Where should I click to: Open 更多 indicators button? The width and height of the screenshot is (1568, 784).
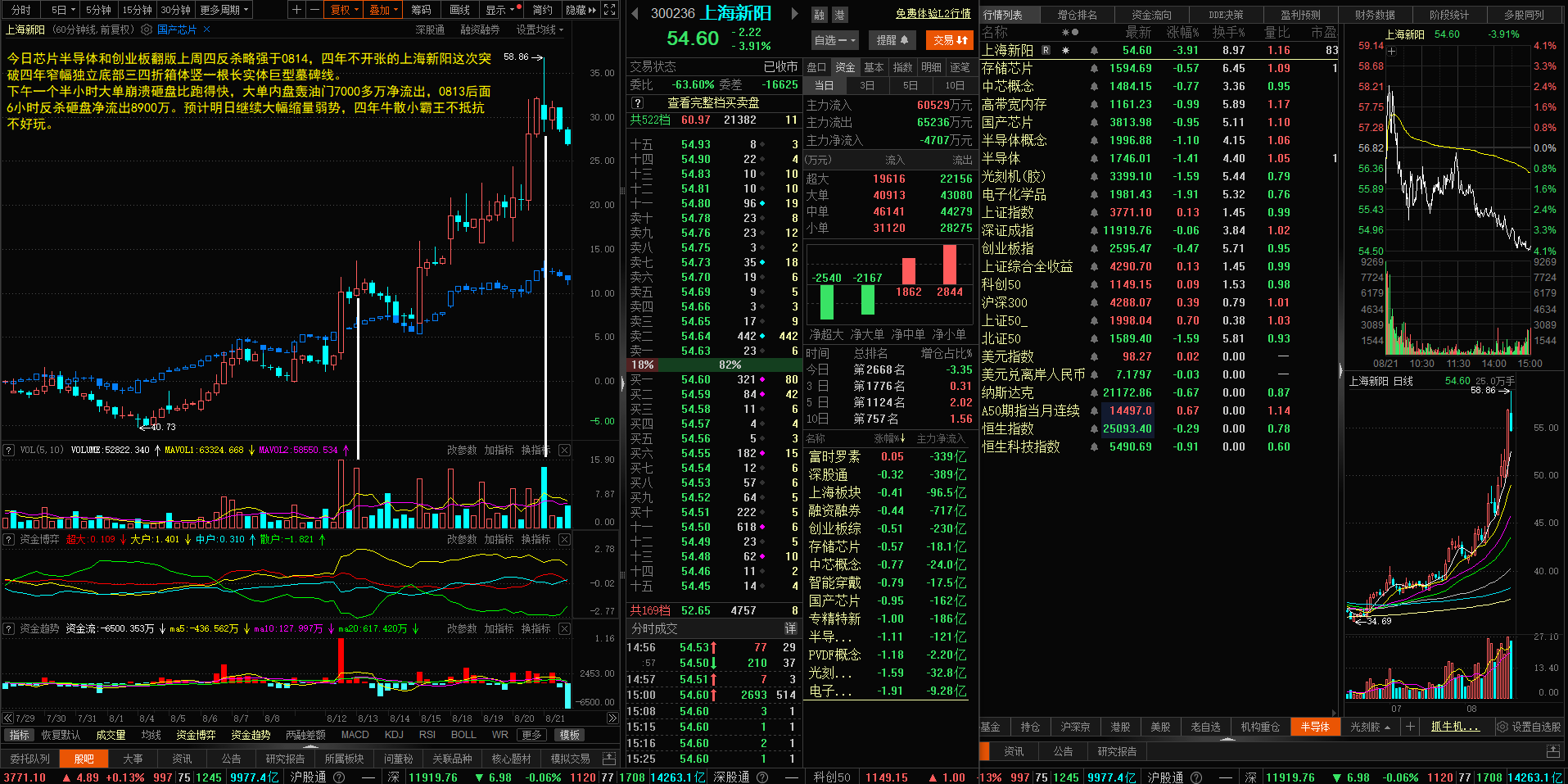point(531,735)
